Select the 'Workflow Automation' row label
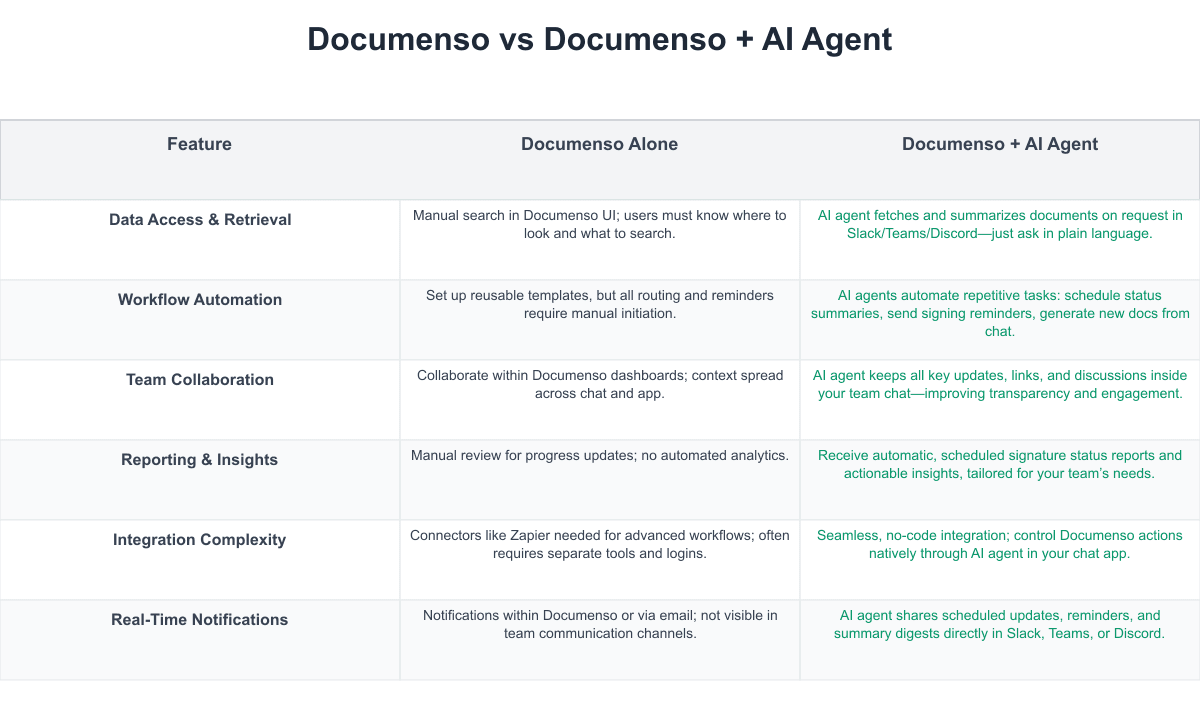This screenshot has width=1200, height=720. 200,299
